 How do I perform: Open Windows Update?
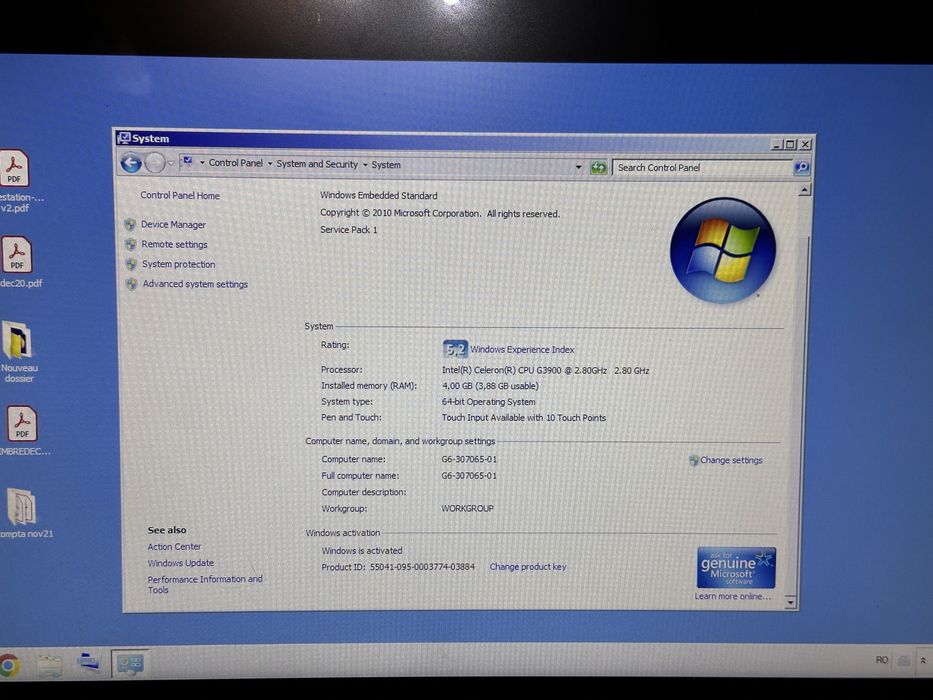point(181,562)
